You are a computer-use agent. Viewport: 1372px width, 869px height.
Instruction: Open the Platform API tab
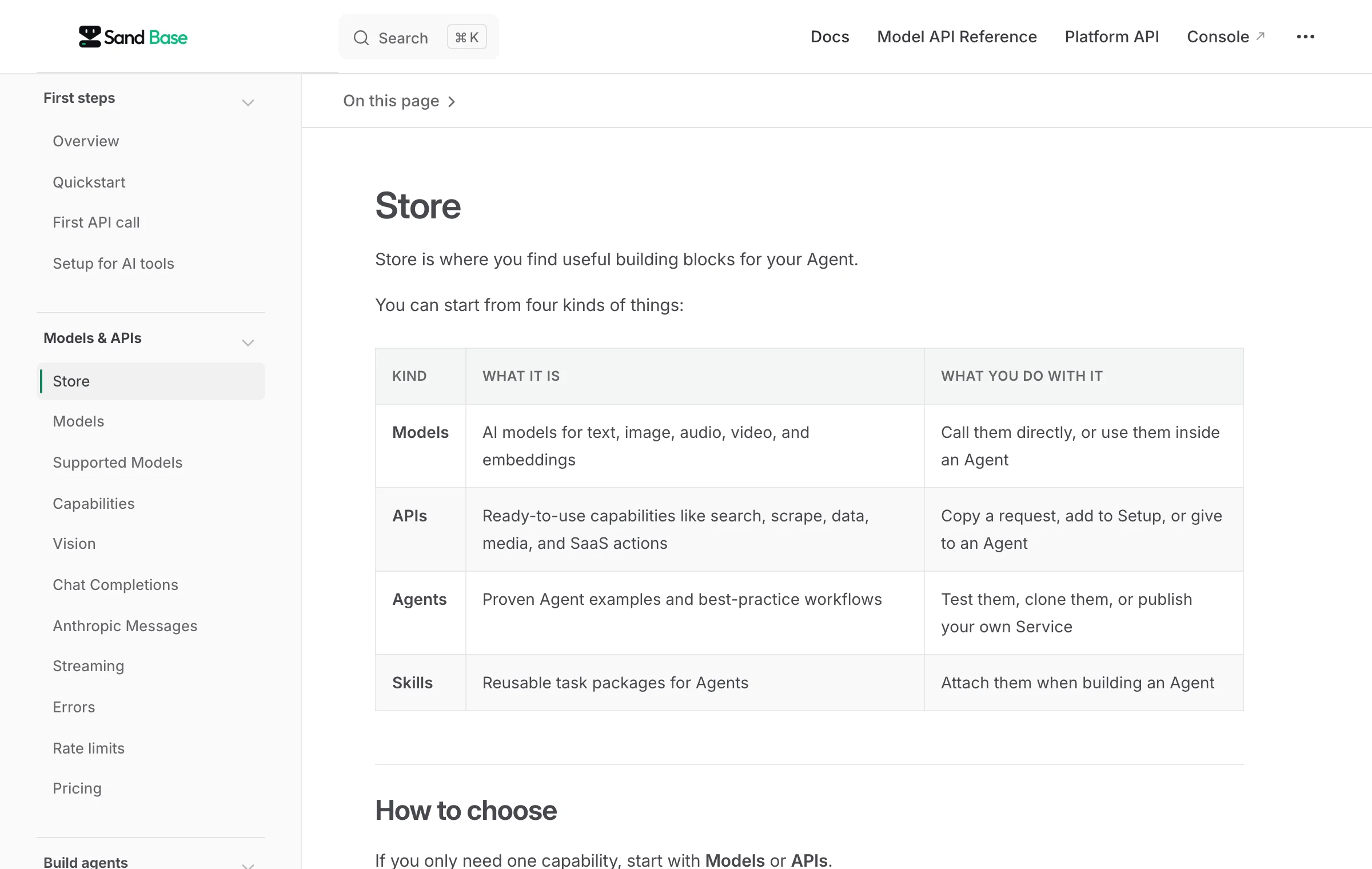tap(1111, 37)
